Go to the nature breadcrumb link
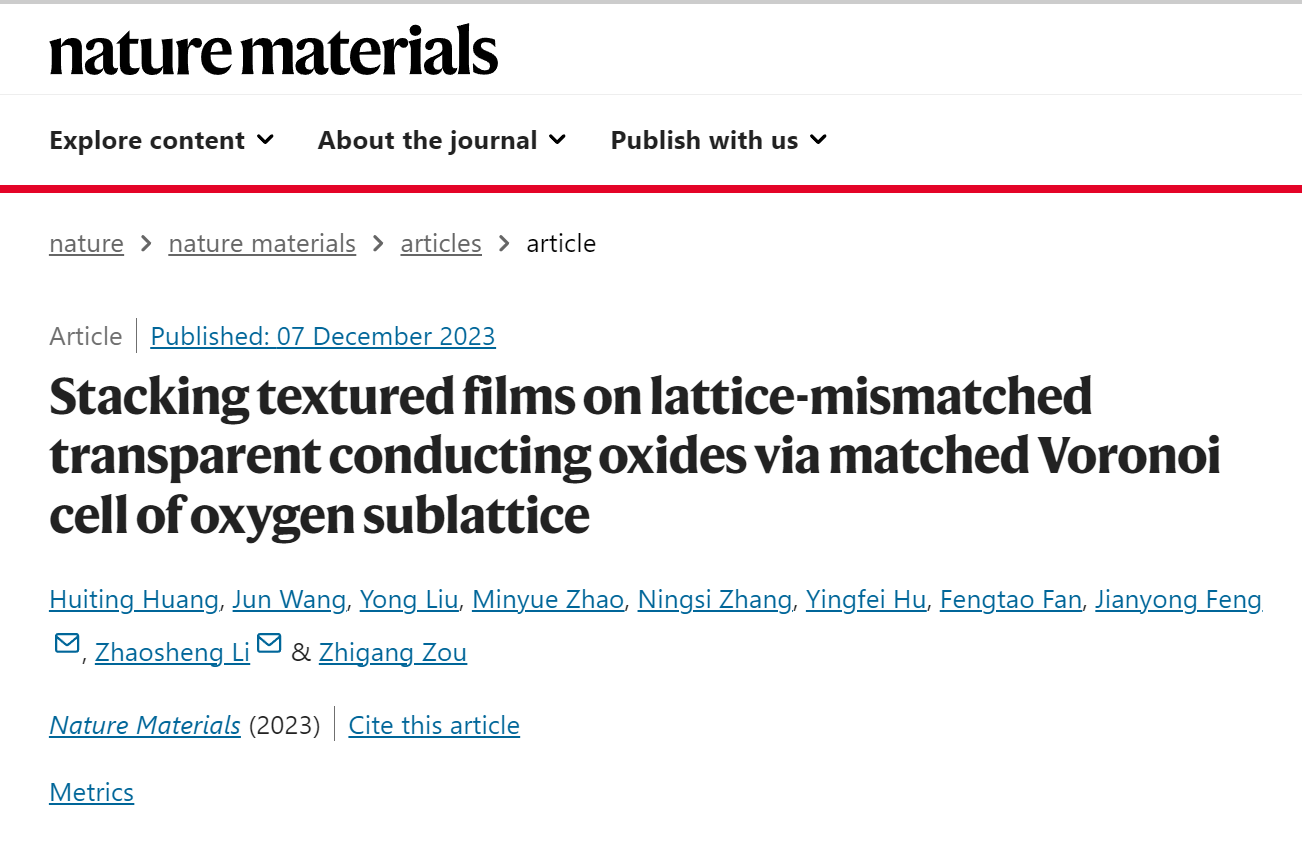The height and width of the screenshot is (846, 1302). click(86, 244)
